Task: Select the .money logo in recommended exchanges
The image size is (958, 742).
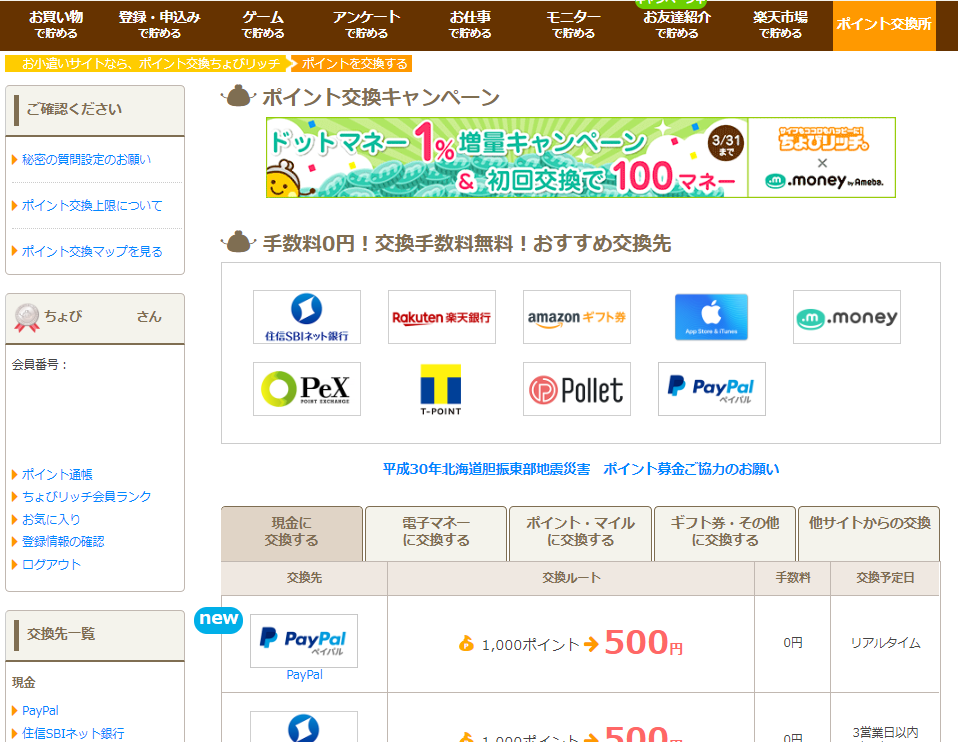Action: 847,317
